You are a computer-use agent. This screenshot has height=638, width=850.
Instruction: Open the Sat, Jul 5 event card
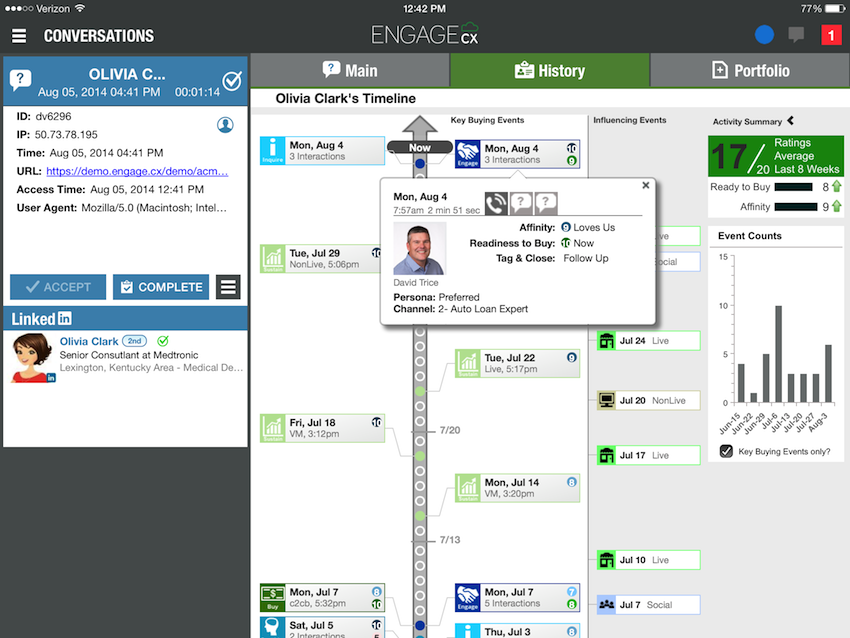pos(322,627)
